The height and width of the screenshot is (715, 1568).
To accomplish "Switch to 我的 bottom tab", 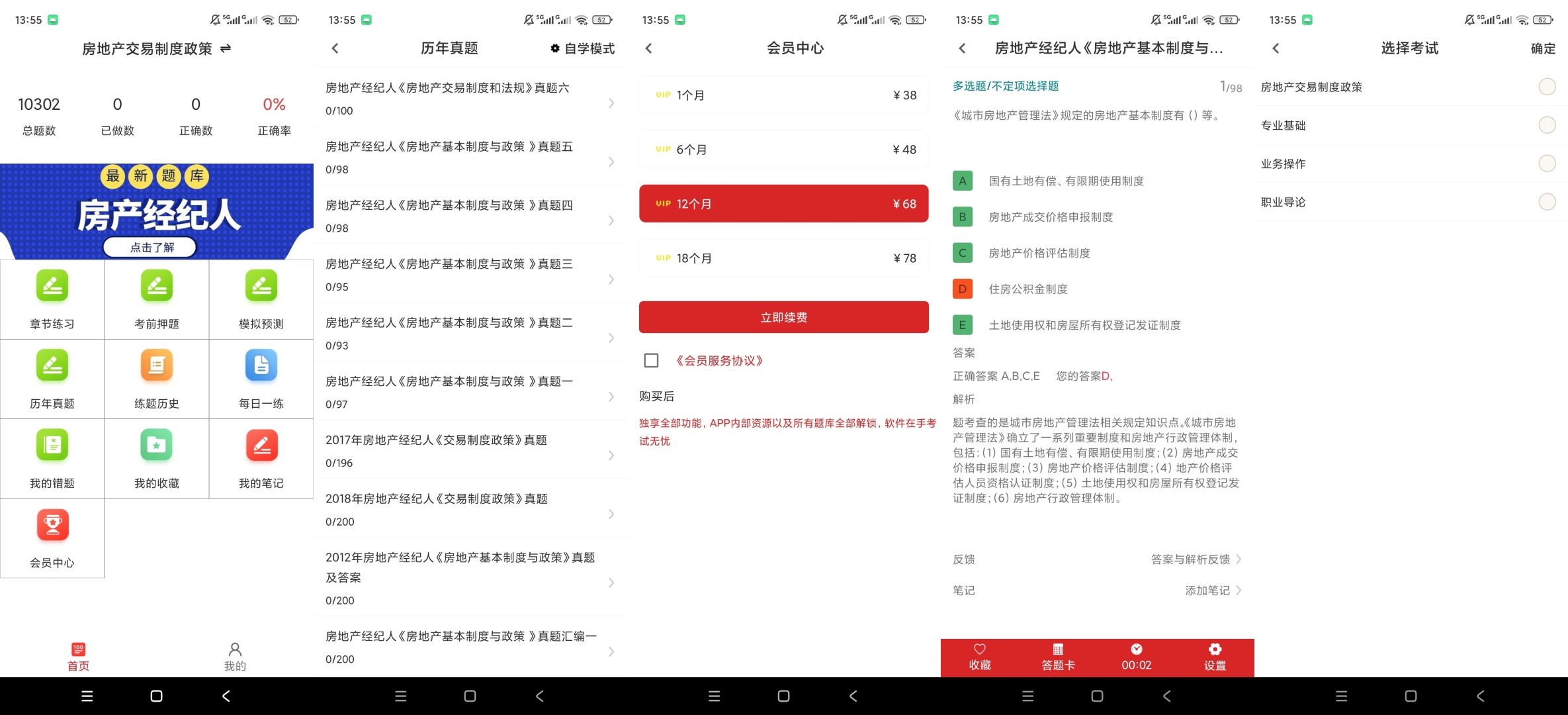I will coord(235,657).
